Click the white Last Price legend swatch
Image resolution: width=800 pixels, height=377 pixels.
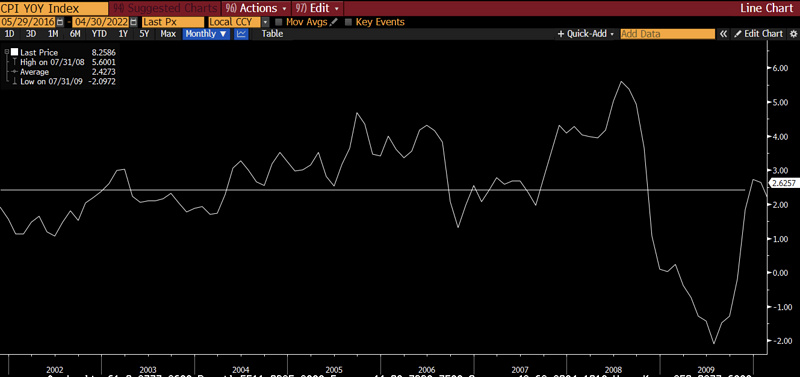(14, 52)
